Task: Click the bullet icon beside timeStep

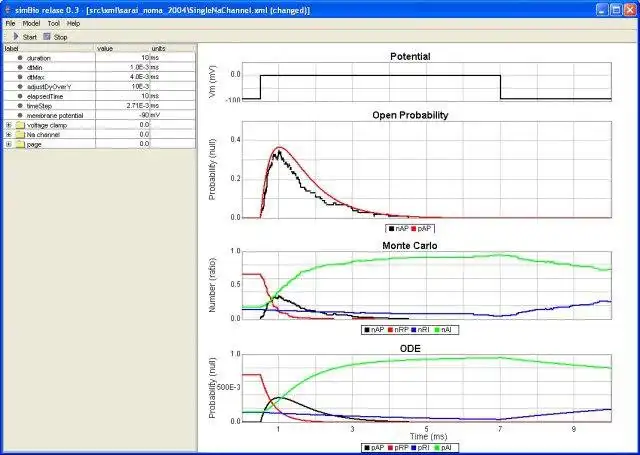Action: coord(20,106)
